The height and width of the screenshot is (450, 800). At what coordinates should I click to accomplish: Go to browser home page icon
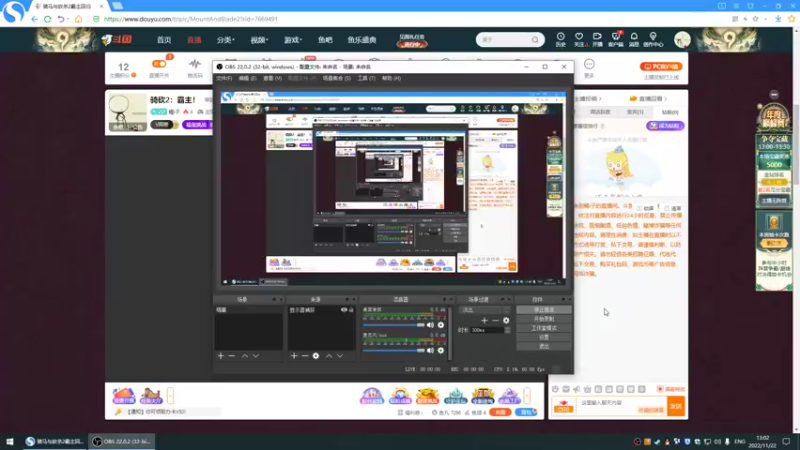(78, 19)
